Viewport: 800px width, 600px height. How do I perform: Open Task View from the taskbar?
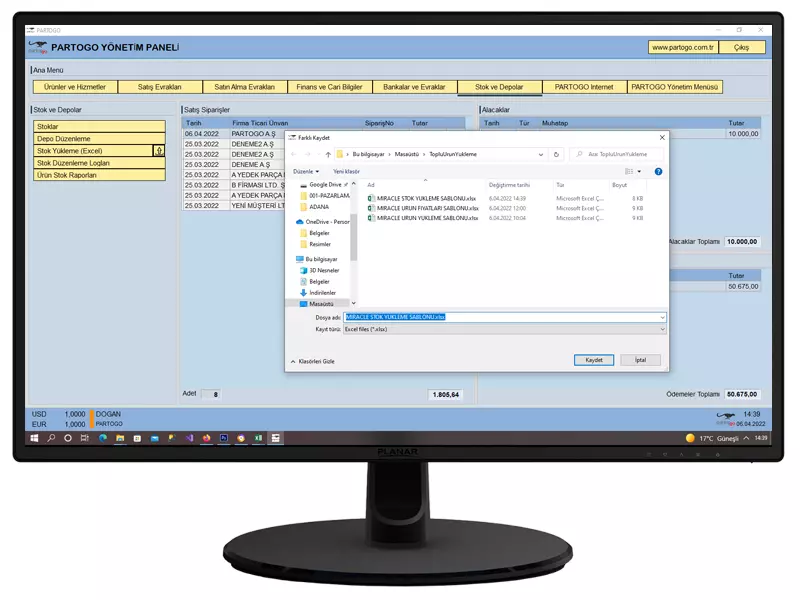pyautogui.click(x=85, y=438)
